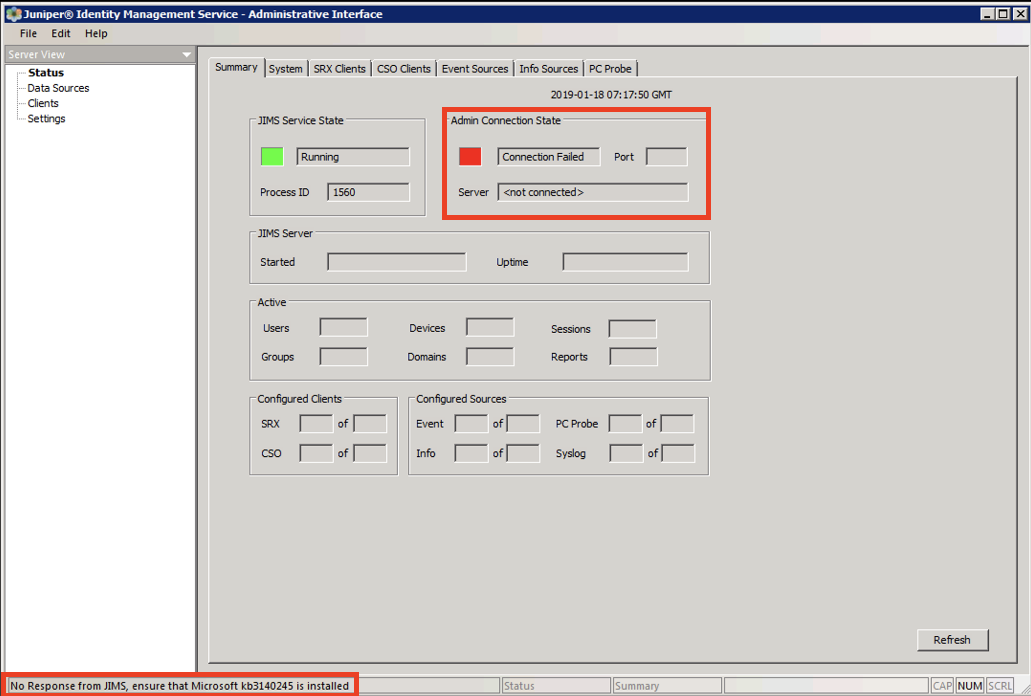Click the green JIMS service state indicator

point(272,156)
